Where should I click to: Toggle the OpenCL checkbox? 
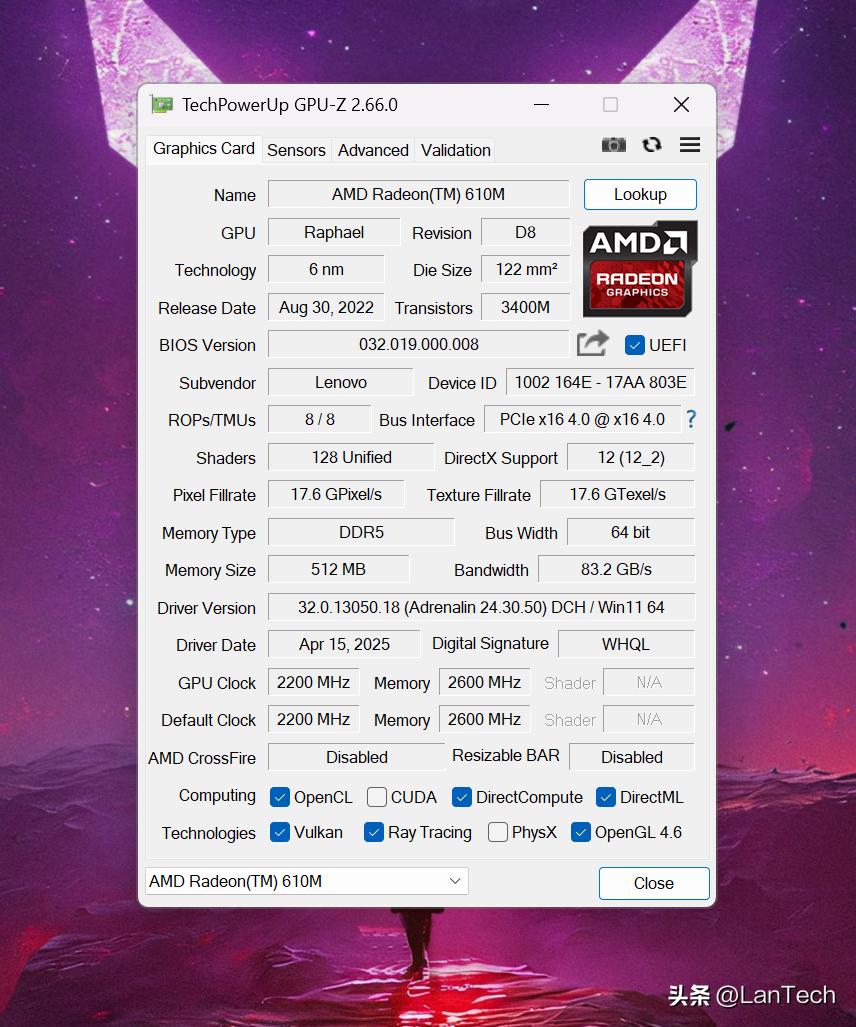pos(280,797)
